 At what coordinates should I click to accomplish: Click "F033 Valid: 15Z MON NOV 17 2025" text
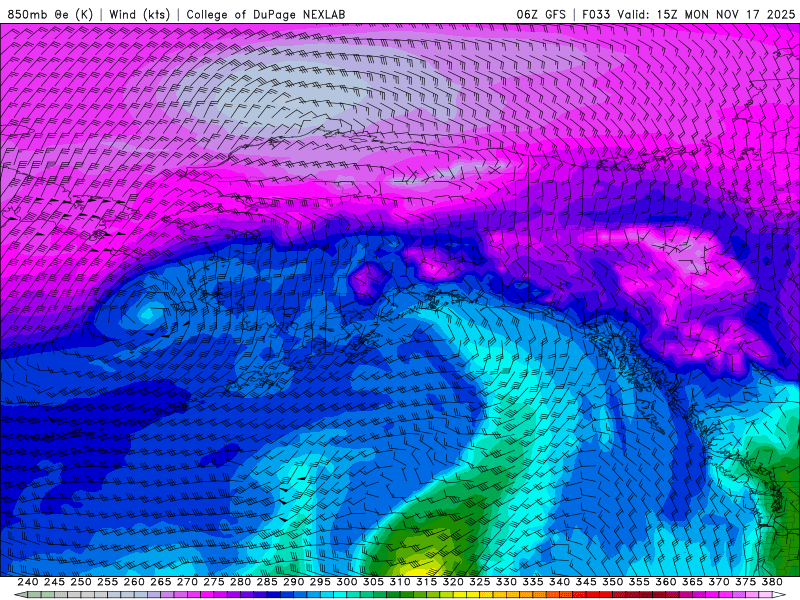[x=689, y=14]
